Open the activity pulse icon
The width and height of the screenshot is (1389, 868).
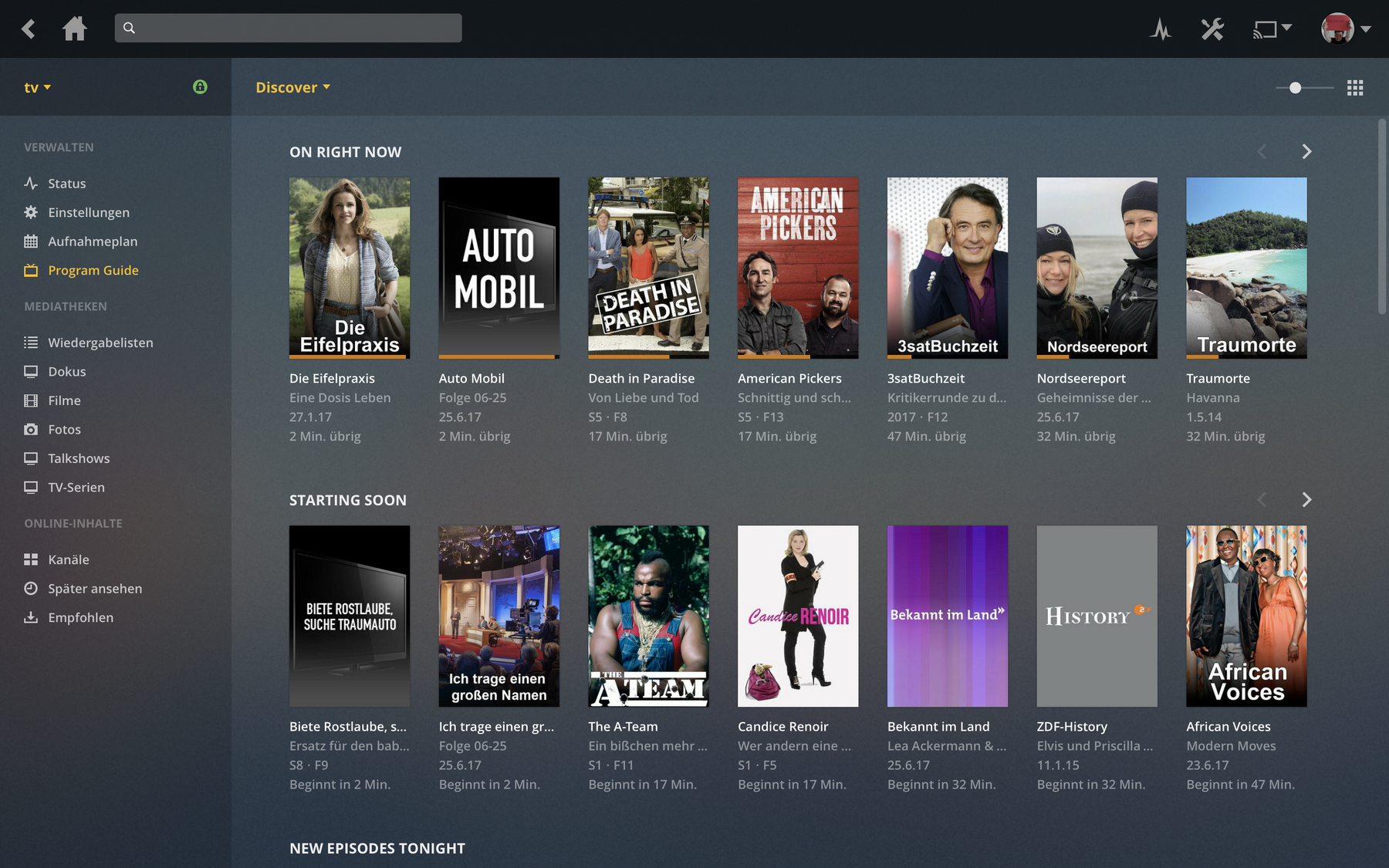tap(1160, 29)
